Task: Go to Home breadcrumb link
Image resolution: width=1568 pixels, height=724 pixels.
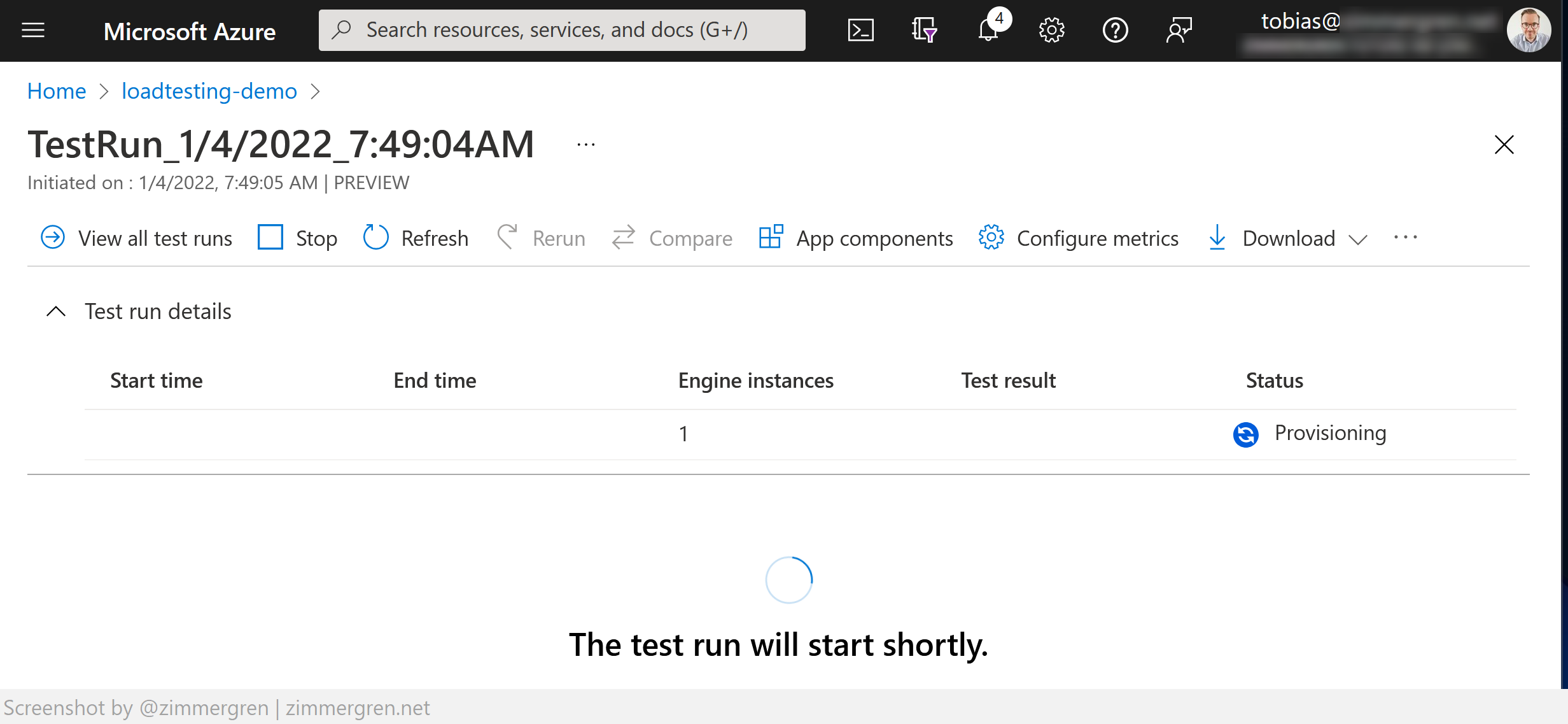Action: (x=57, y=91)
